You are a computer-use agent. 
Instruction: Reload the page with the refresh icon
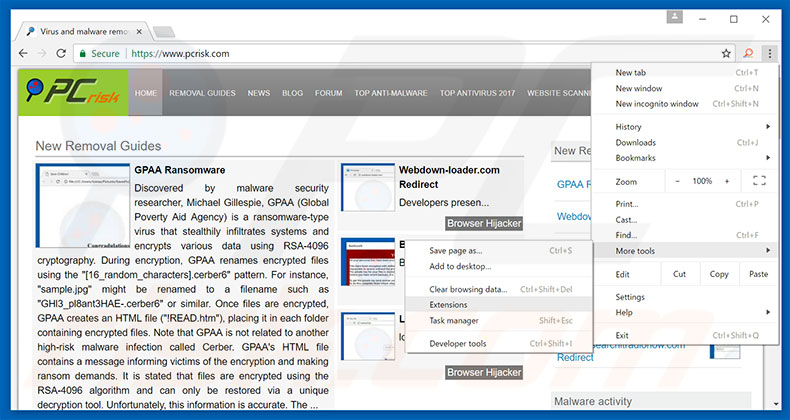pyautogui.click(x=61, y=53)
